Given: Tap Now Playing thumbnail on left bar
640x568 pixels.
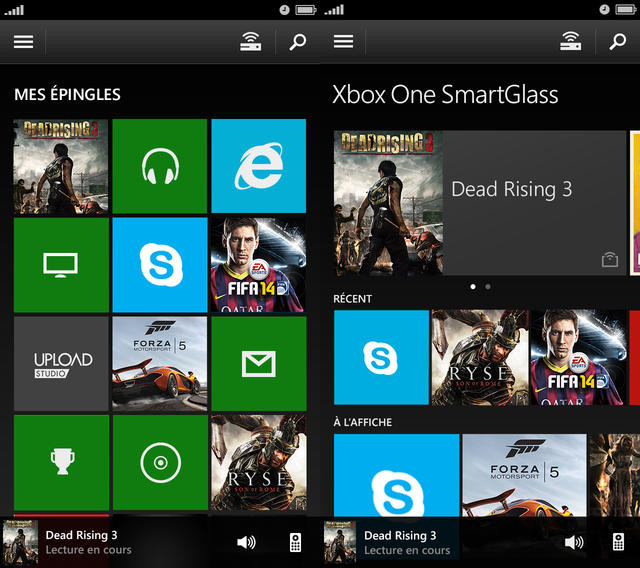Looking at the screenshot, I should pyautogui.click(x=20, y=543).
